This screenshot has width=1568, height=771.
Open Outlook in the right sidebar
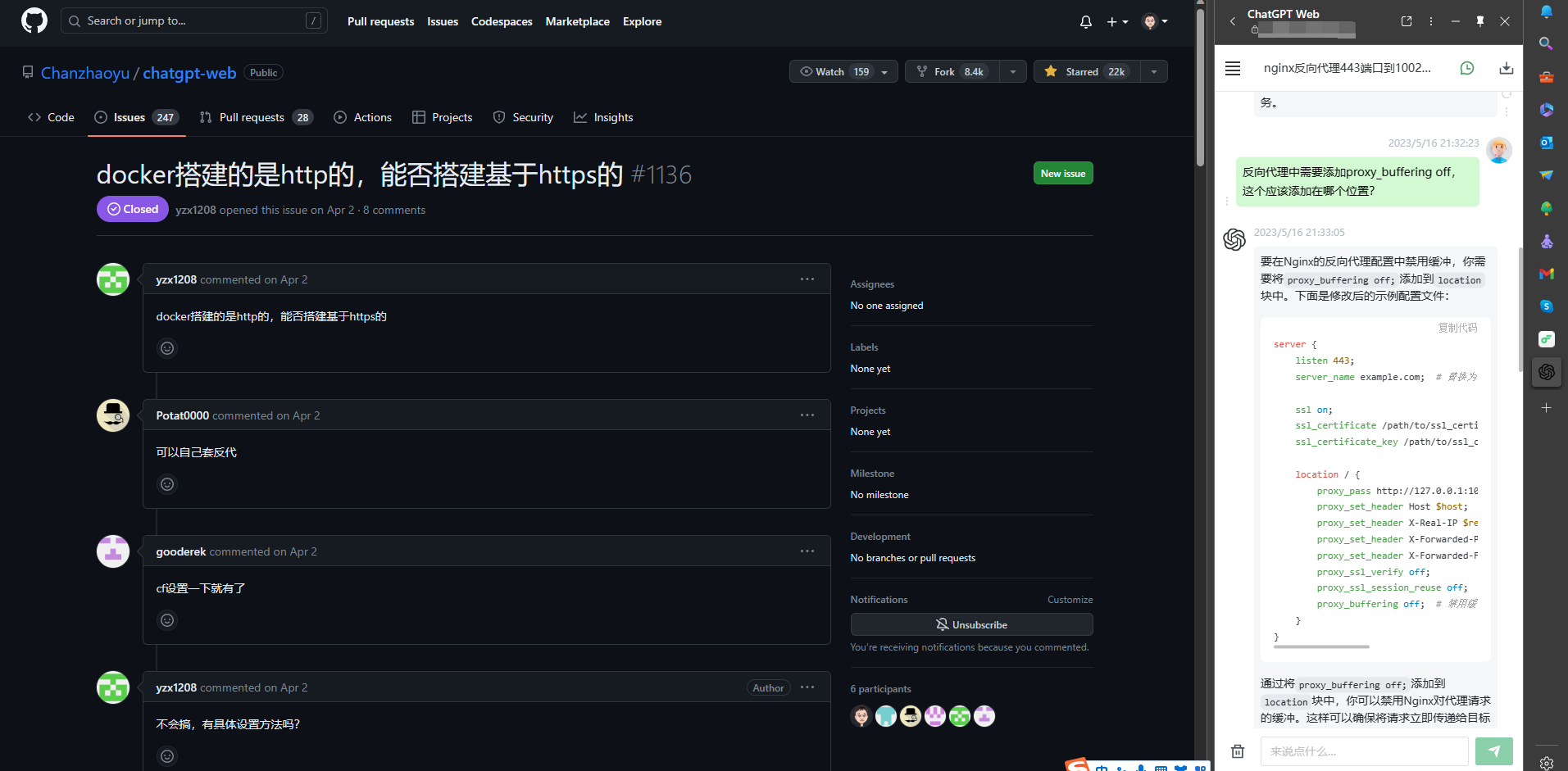click(1547, 143)
